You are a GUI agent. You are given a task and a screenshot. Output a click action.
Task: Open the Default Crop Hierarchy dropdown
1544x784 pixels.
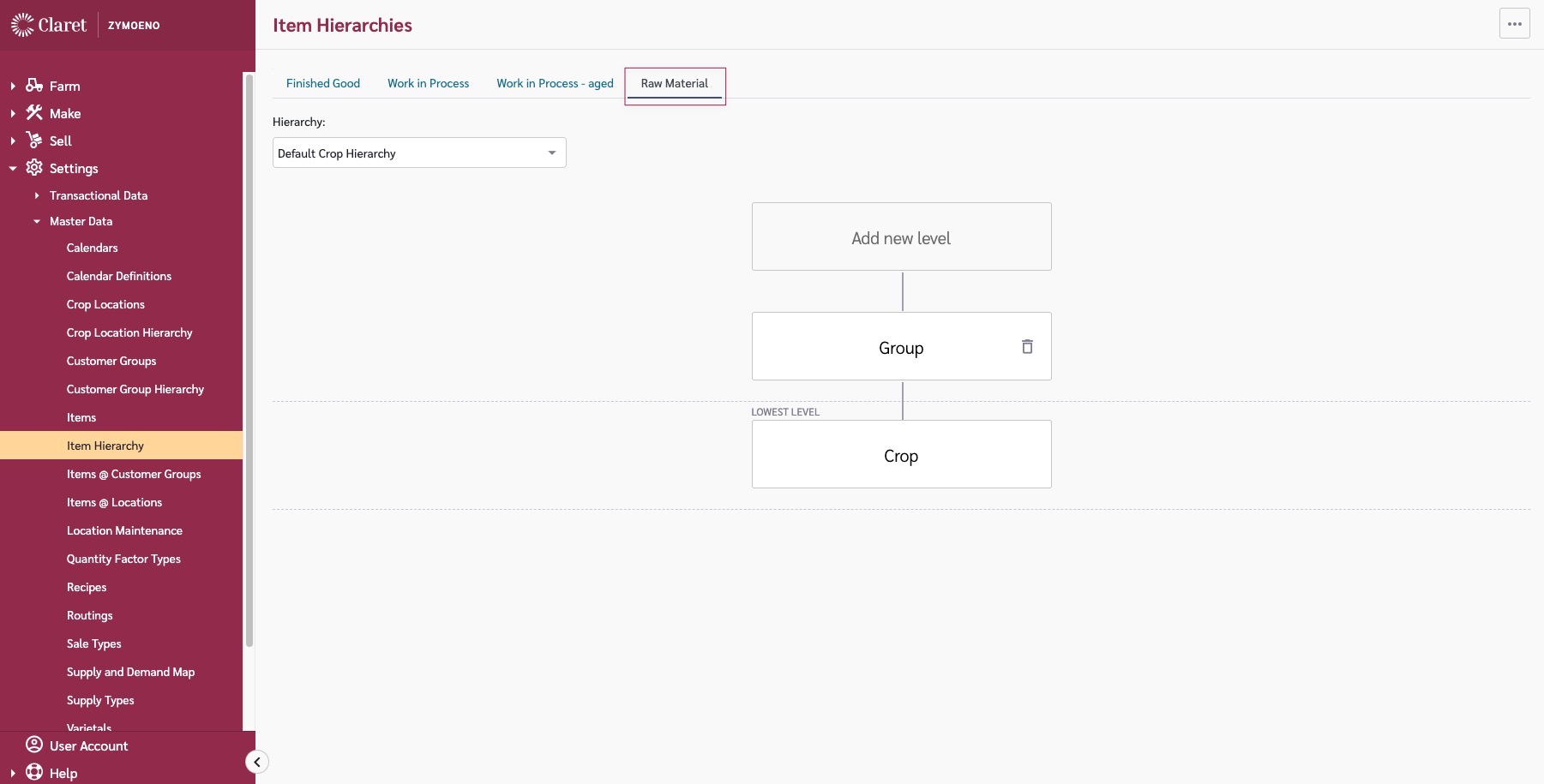click(418, 153)
